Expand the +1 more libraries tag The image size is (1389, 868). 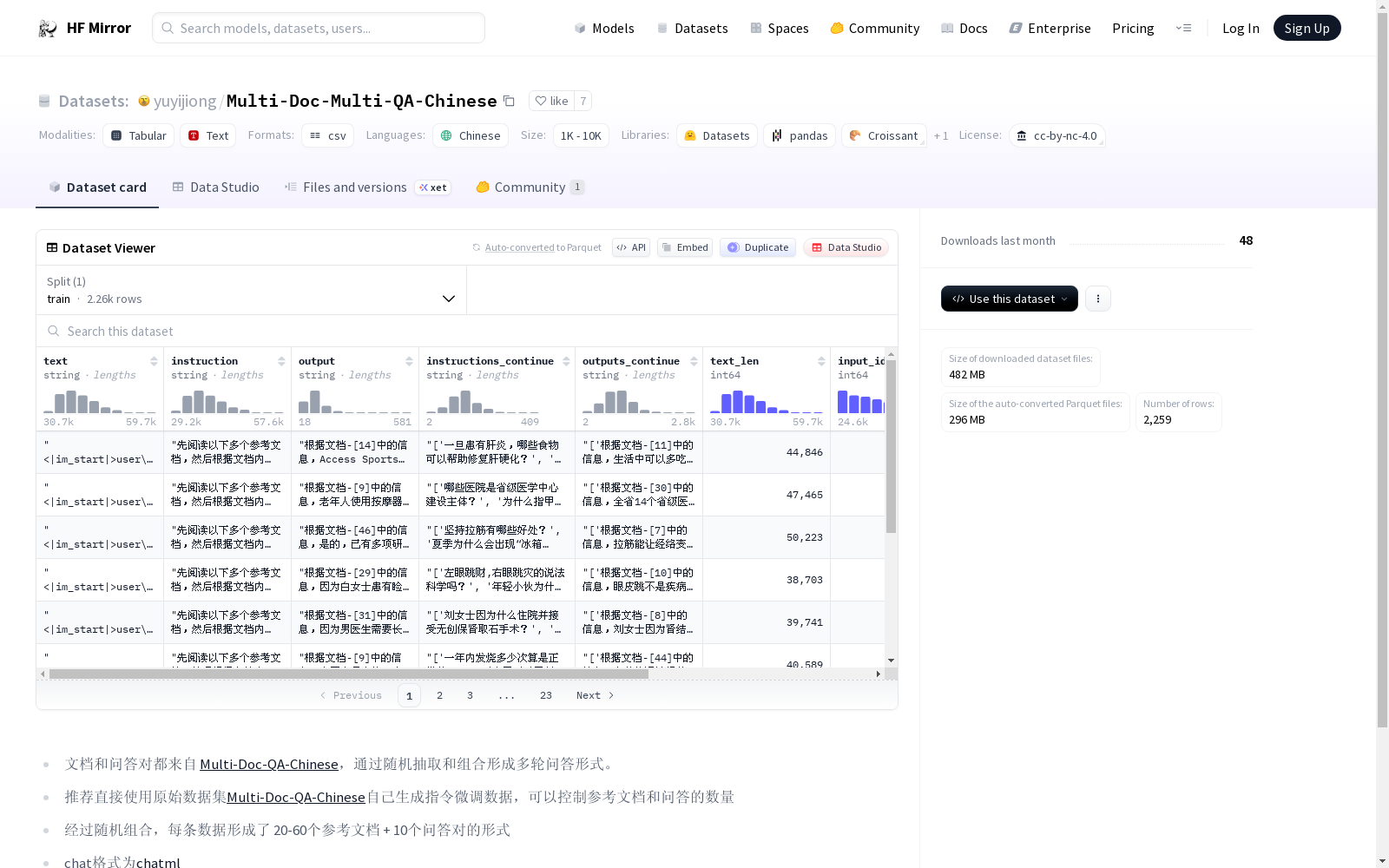[x=941, y=135]
